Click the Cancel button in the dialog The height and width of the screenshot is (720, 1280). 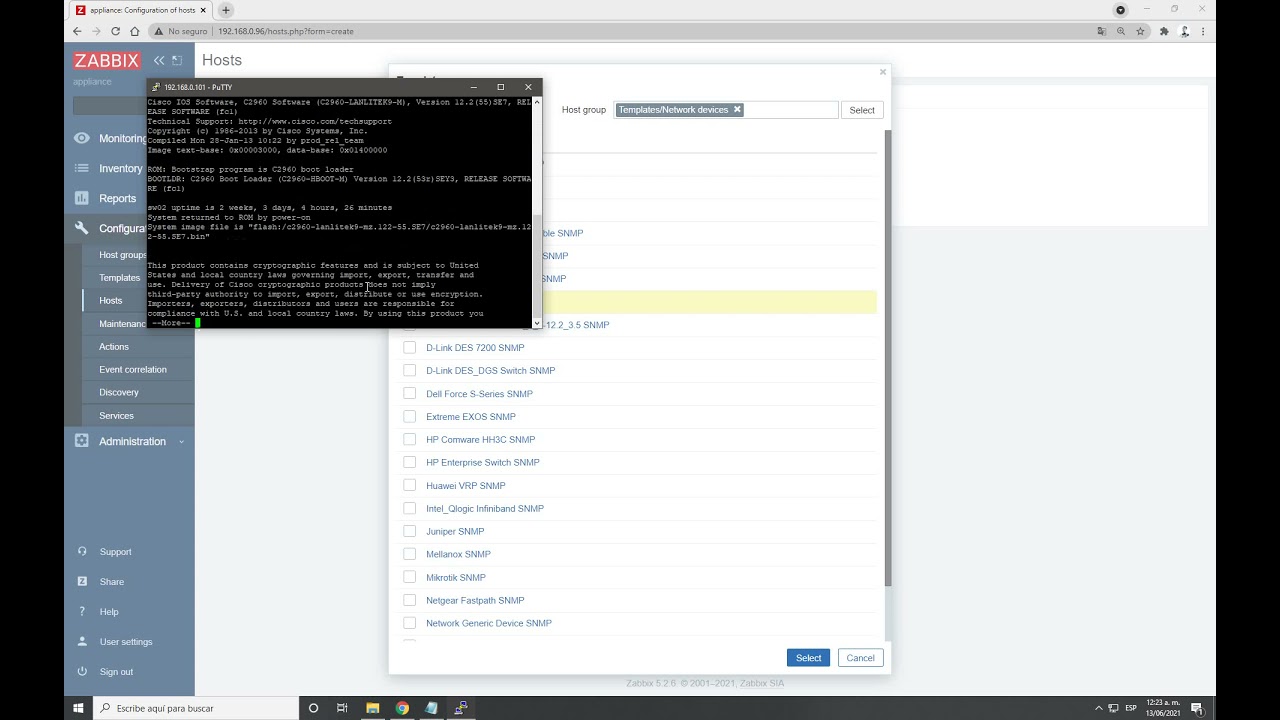pos(860,657)
